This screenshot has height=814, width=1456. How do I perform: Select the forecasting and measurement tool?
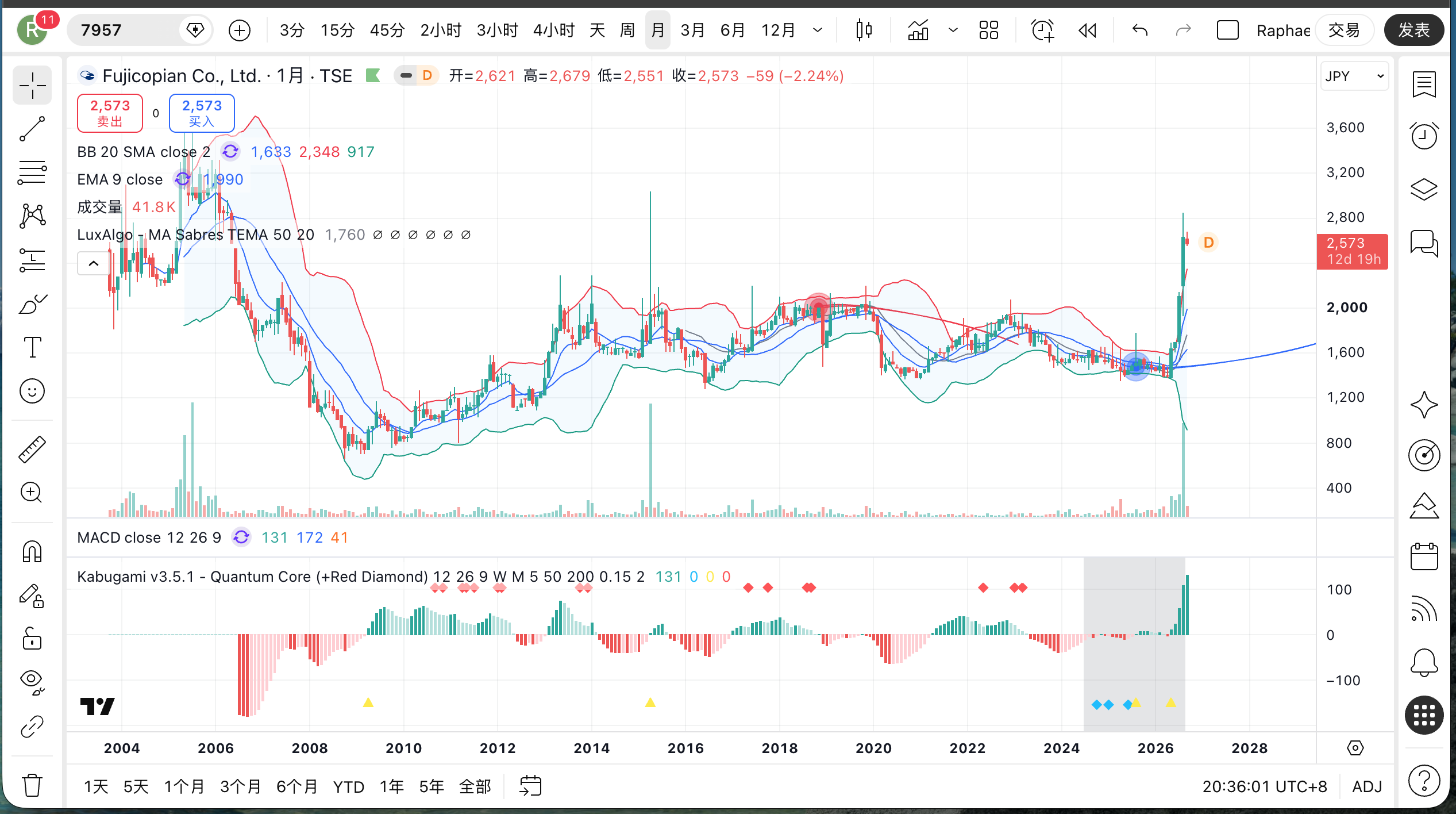(x=32, y=260)
